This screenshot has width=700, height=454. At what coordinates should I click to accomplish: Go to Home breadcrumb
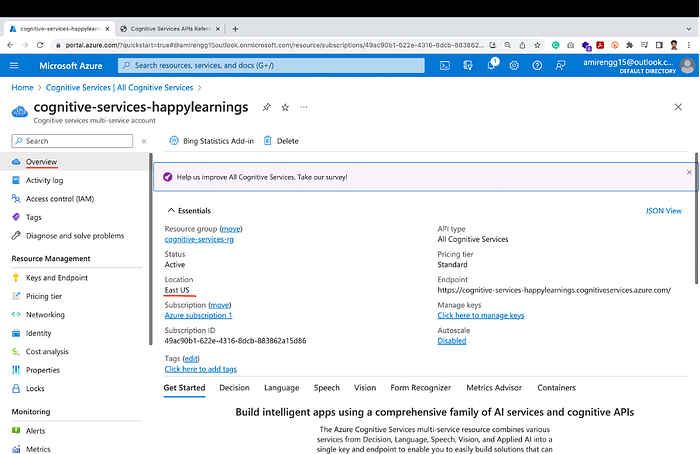coord(22,88)
